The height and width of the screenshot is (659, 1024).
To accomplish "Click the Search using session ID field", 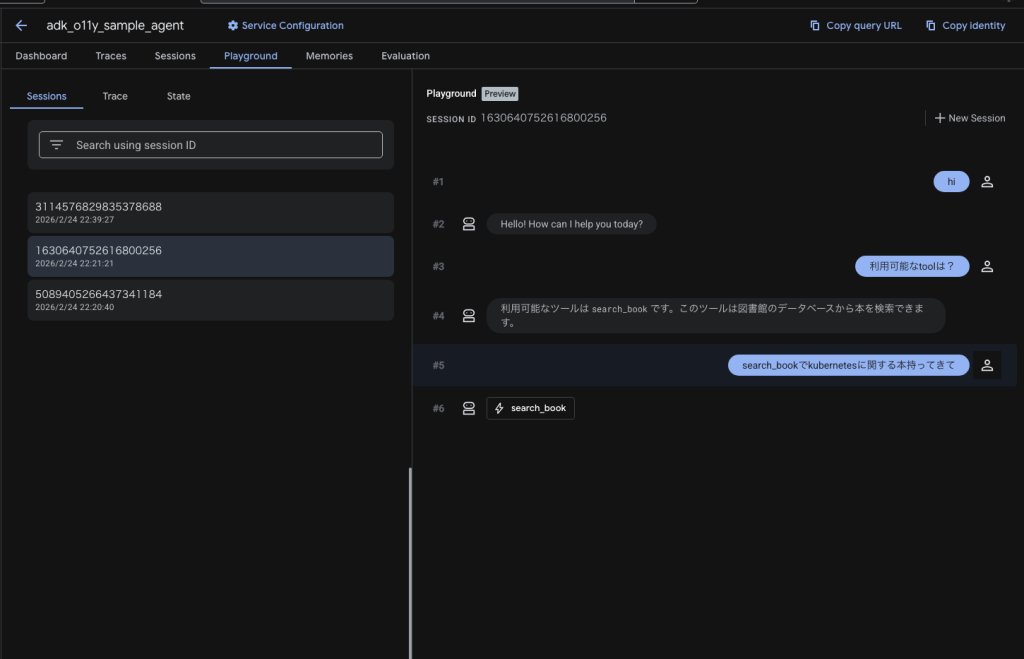I will click(x=225, y=145).
